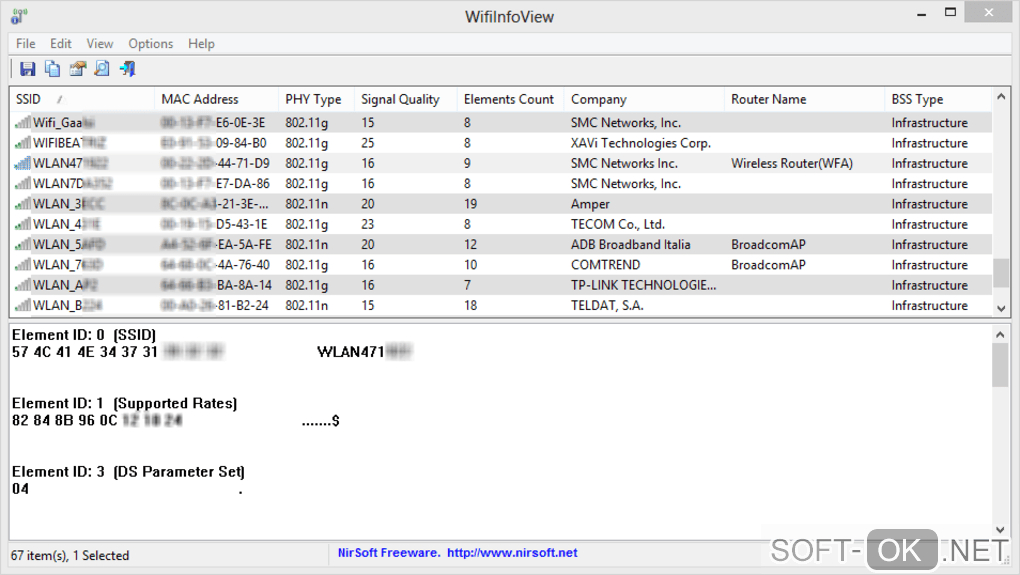Click the MAC ending BA-8A-14

[215, 285]
